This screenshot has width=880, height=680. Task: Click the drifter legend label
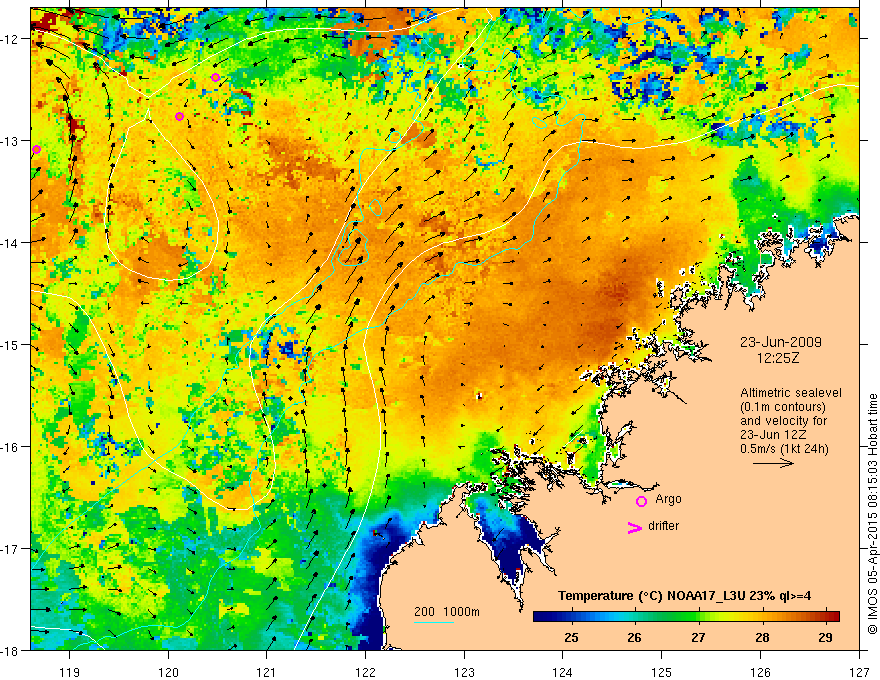(663, 526)
